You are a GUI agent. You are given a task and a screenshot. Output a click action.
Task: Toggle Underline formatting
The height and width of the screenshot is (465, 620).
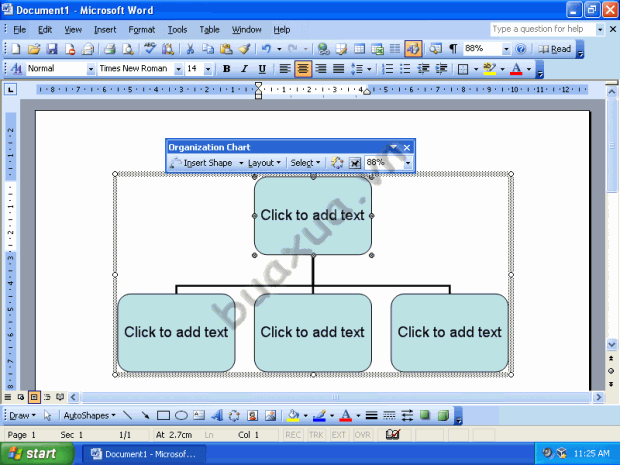coord(262,69)
